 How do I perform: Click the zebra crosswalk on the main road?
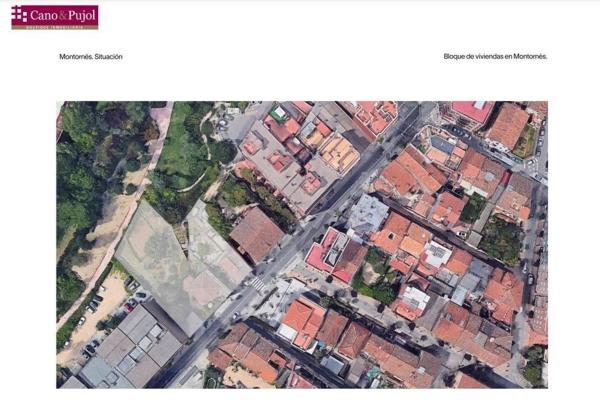point(257,285)
